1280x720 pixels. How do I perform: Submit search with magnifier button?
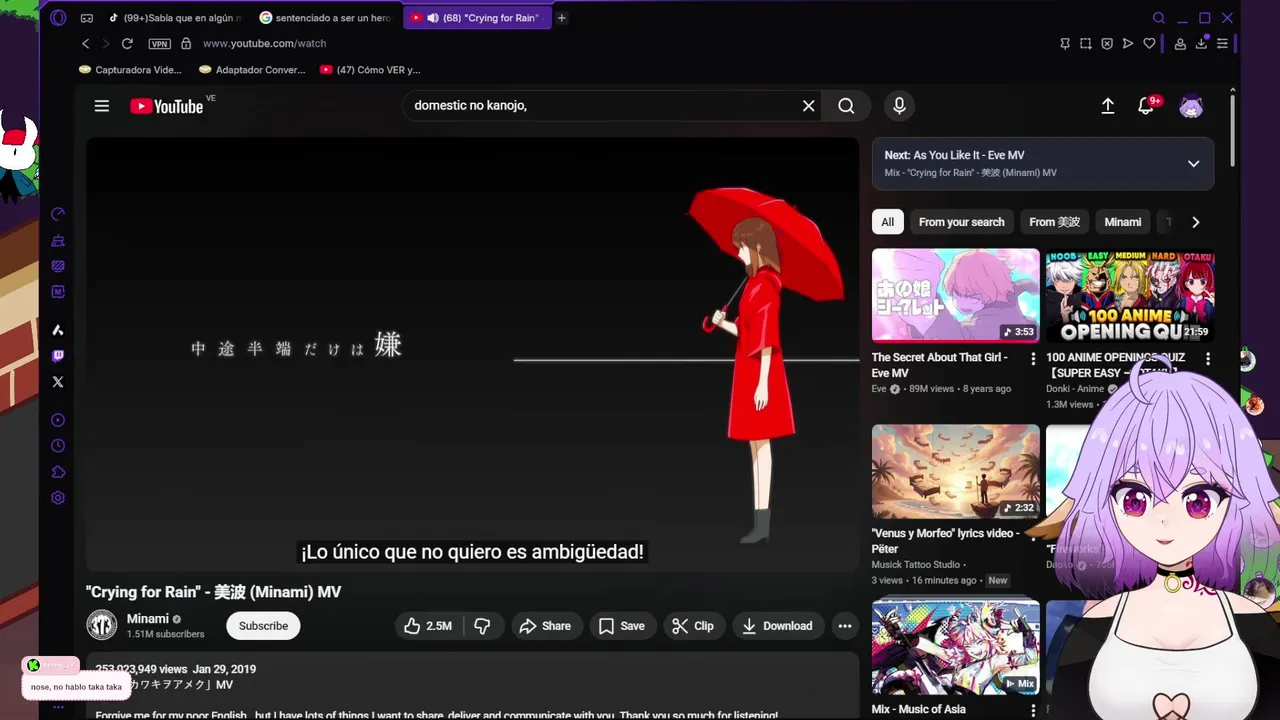[846, 106]
